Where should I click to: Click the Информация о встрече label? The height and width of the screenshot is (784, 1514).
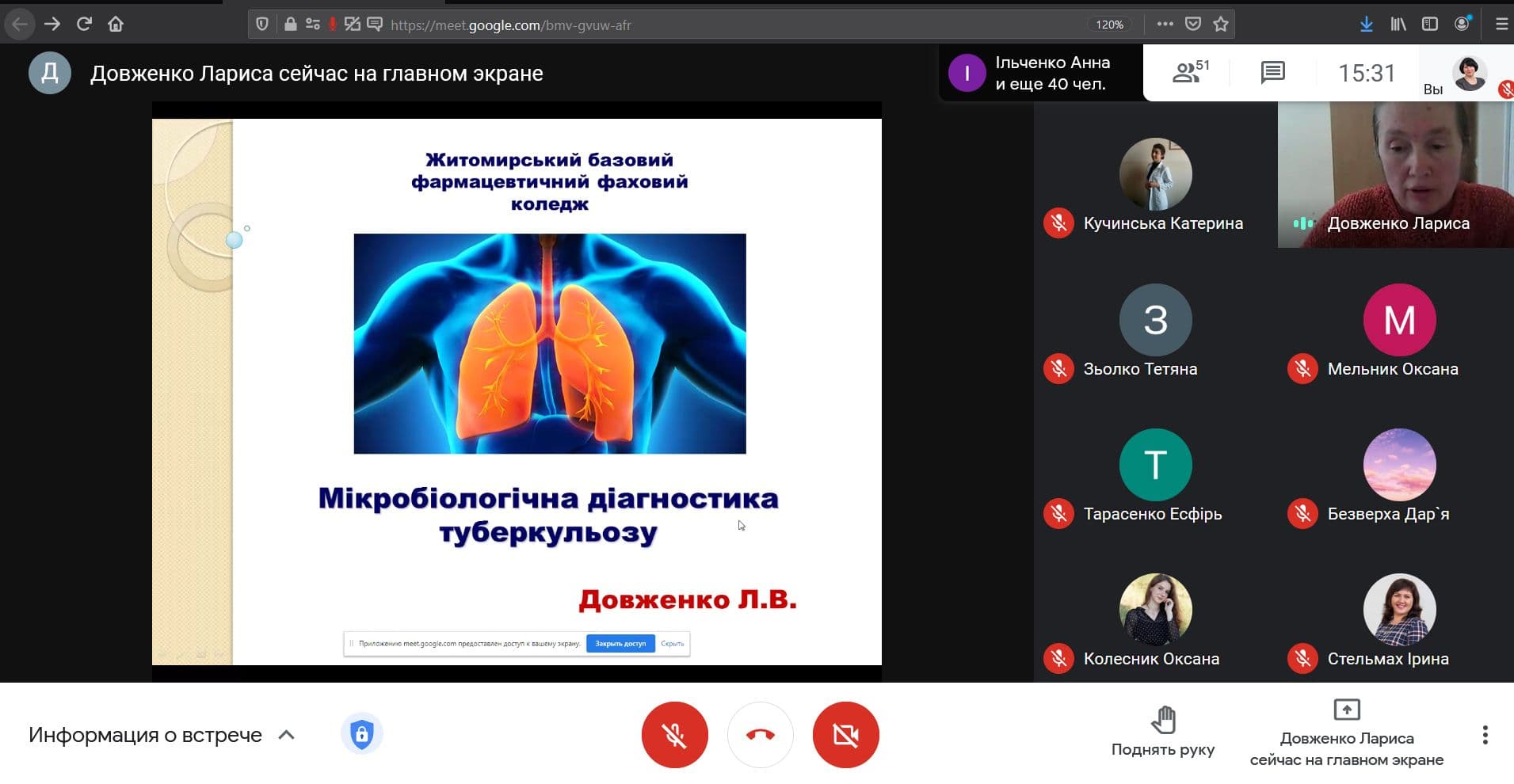coord(145,735)
